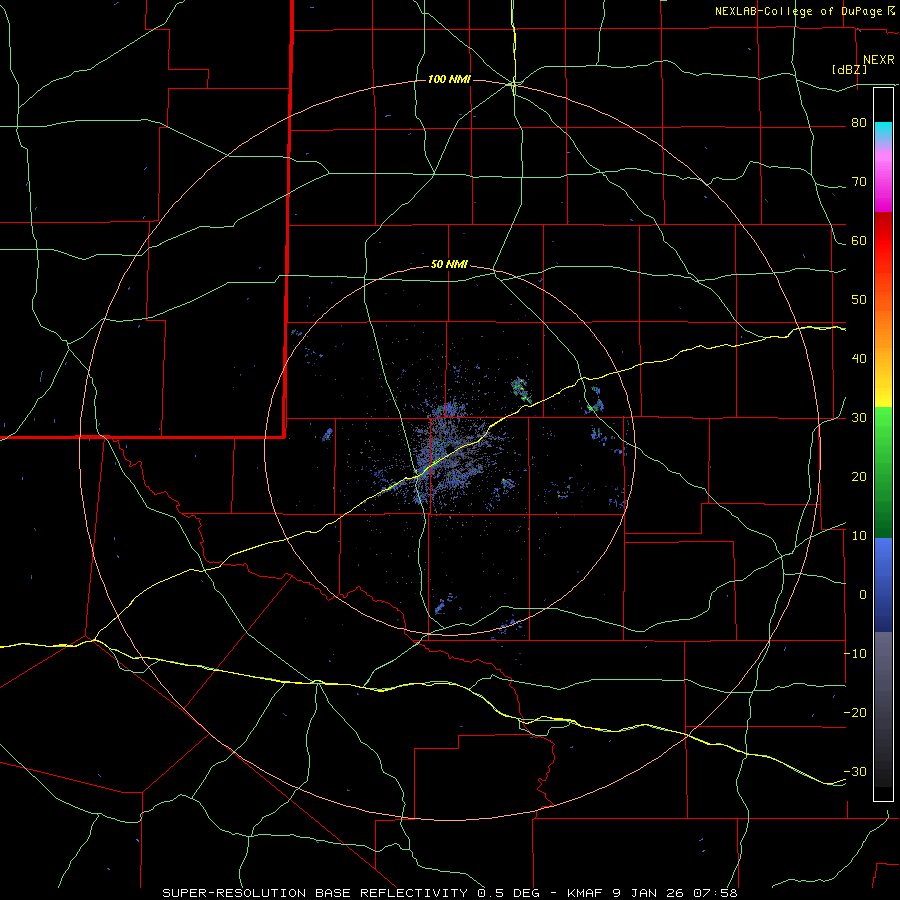Screen dimensions: 900x900
Task: Click the [dBZ] units label
Action: point(849,70)
